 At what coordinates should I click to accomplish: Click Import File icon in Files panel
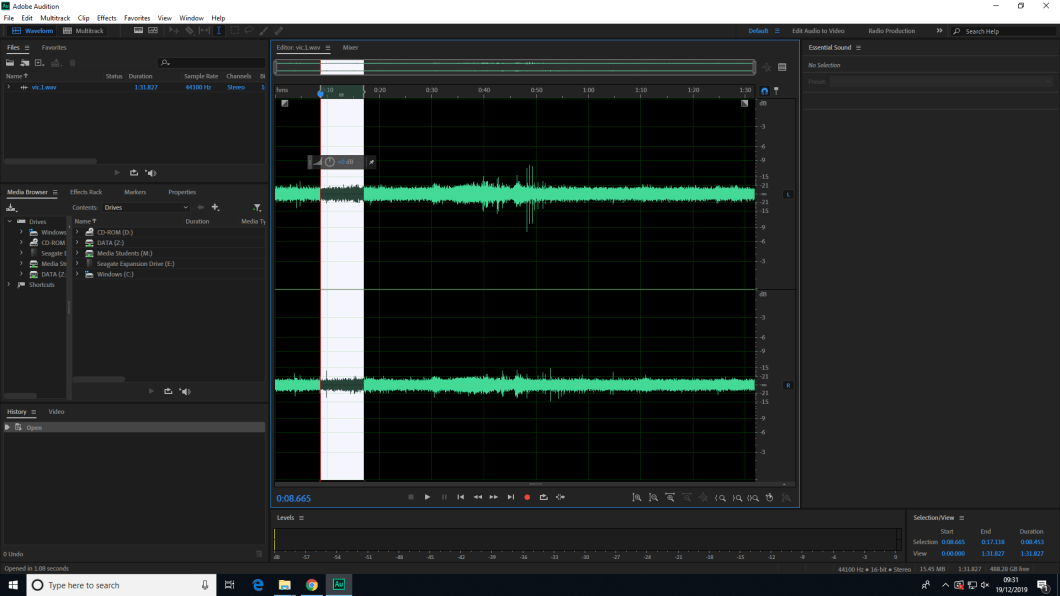25,63
